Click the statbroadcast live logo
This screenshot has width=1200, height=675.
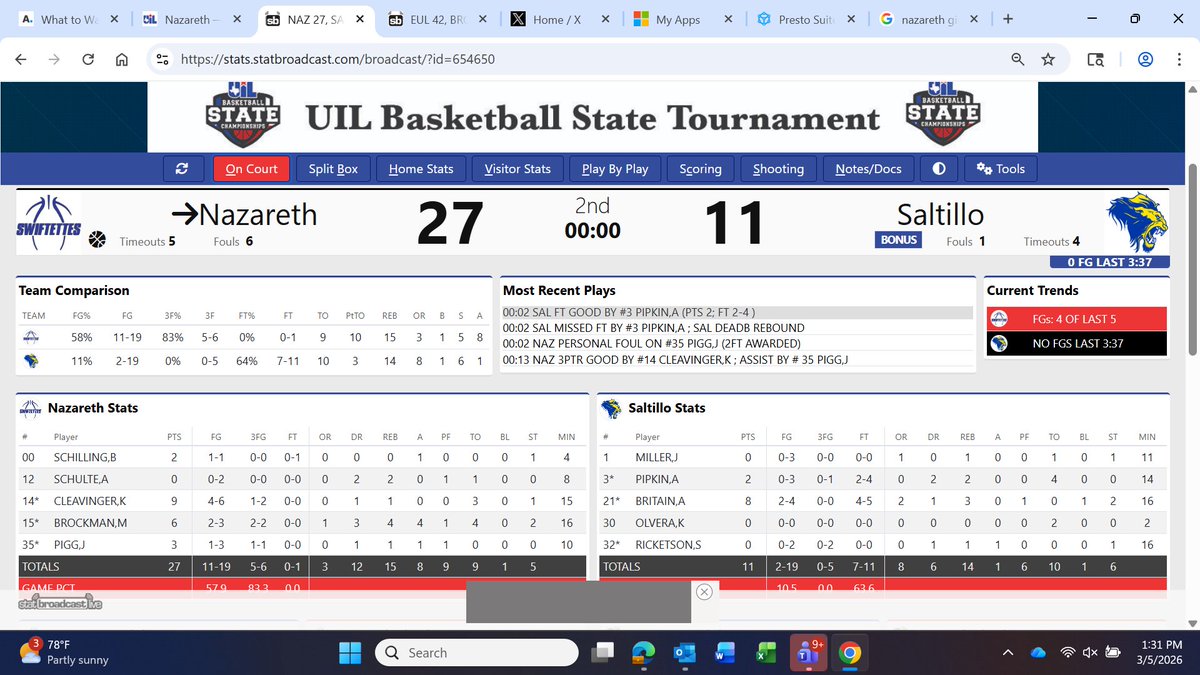(x=61, y=604)
